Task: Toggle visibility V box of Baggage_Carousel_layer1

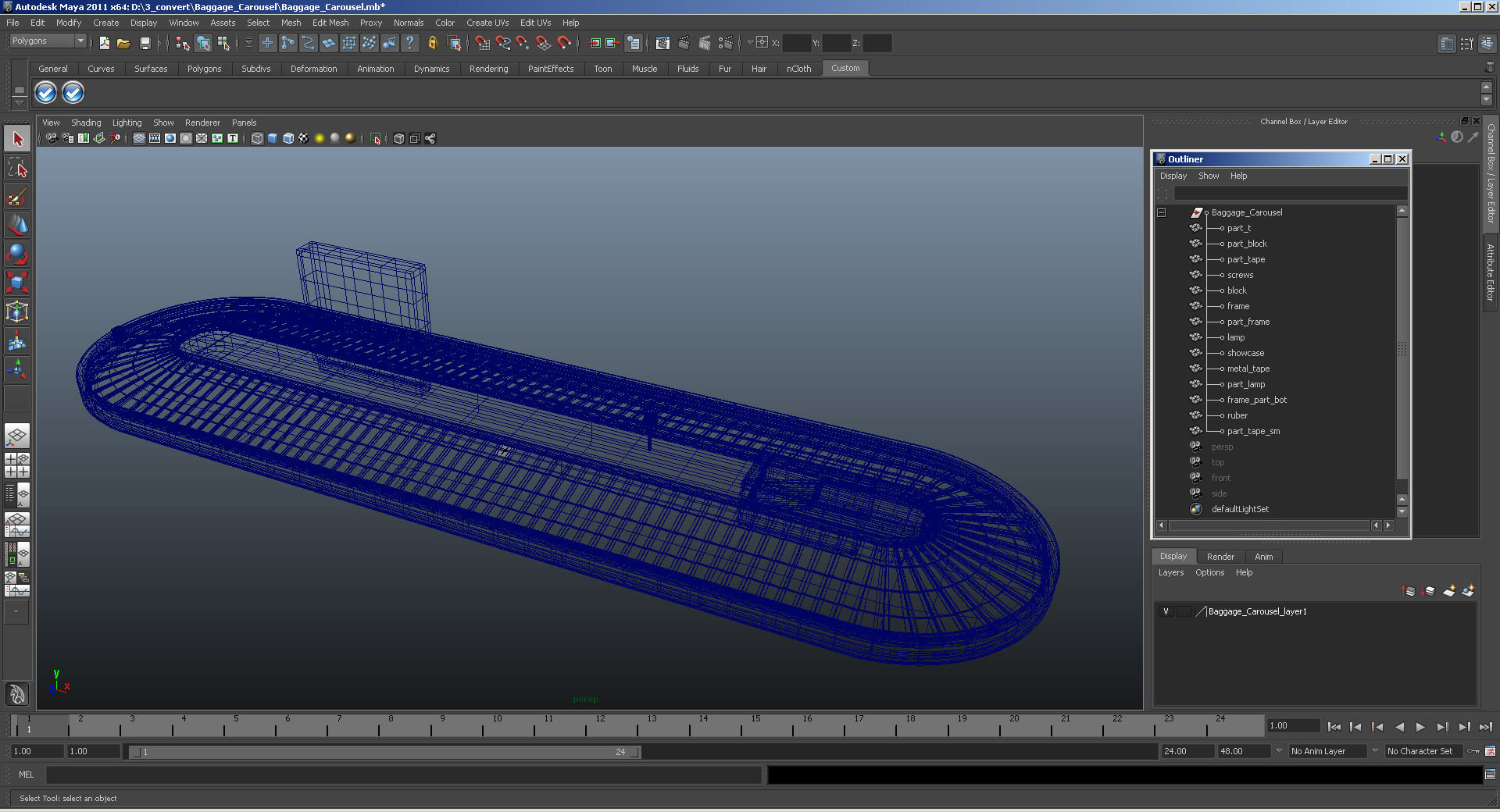Action: 1166,611
